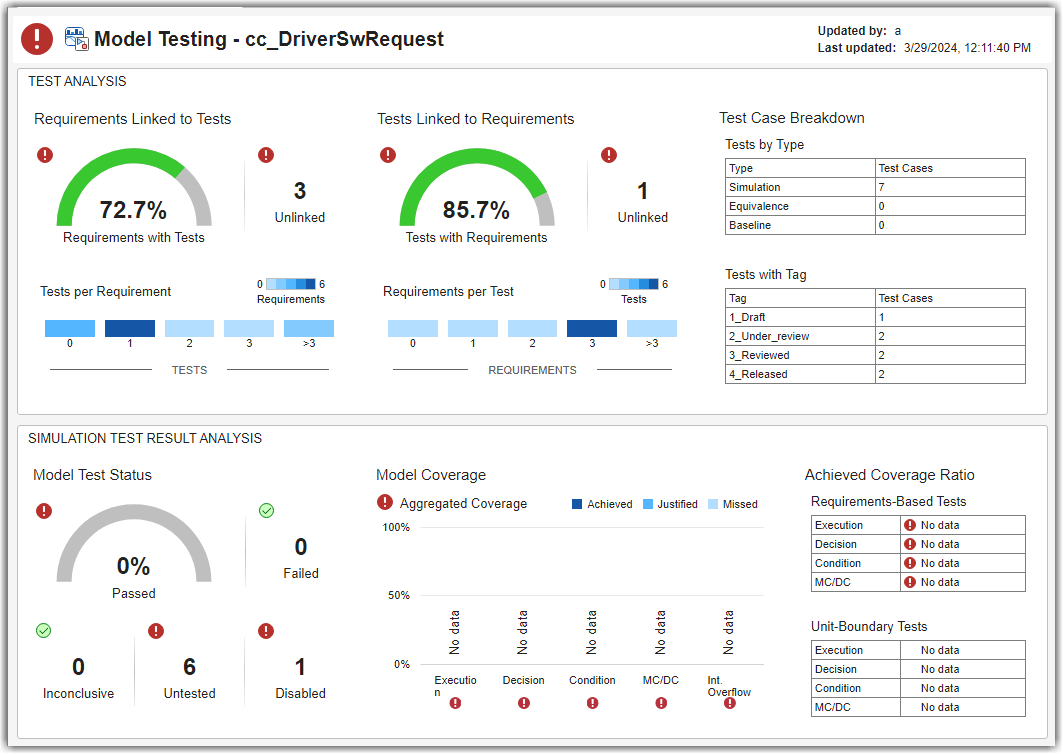Click the red alert icon beside the dashboard title
Screen dimensions: 1063x754
pos(36,39)
